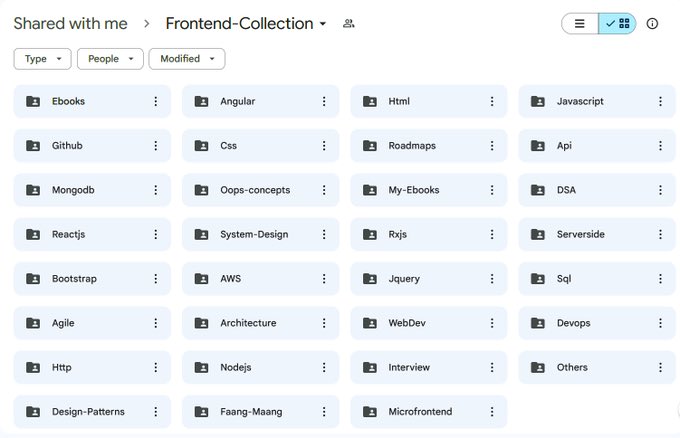Select the Architecture folder name
Viewport: 680px width, 438px height.
tap(248, 323)
